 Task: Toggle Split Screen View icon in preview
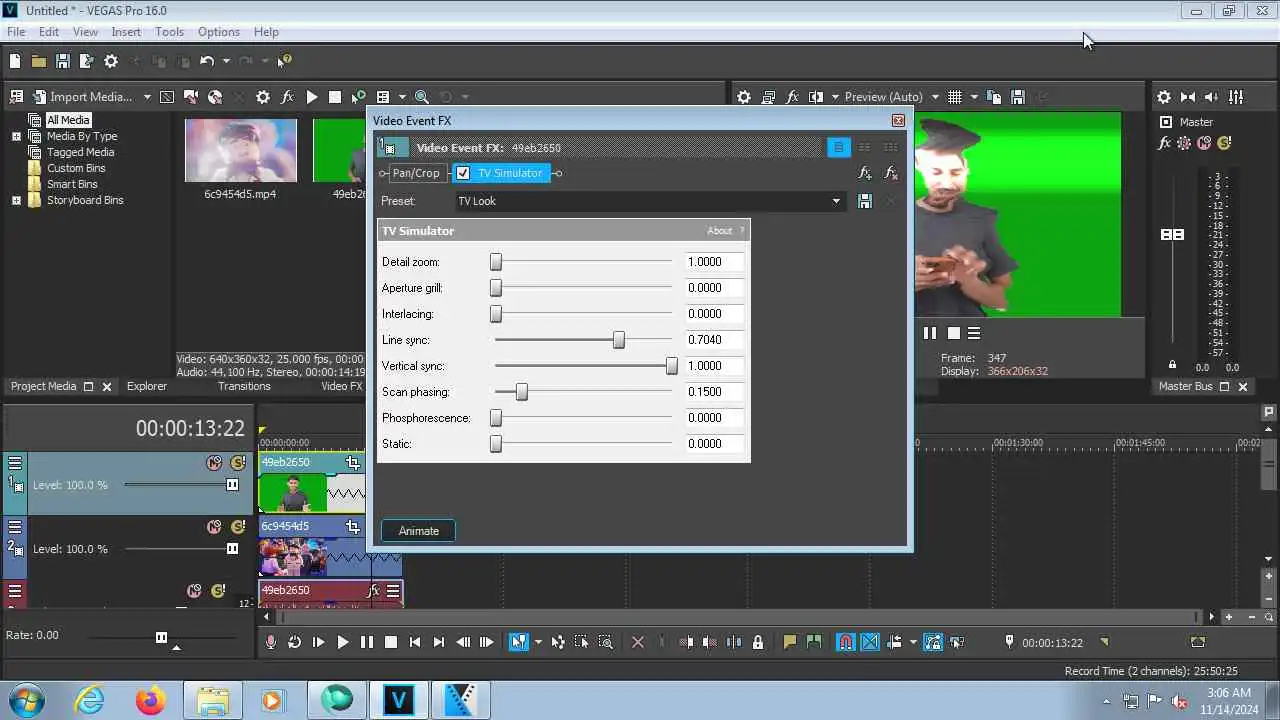pos(816,97)
